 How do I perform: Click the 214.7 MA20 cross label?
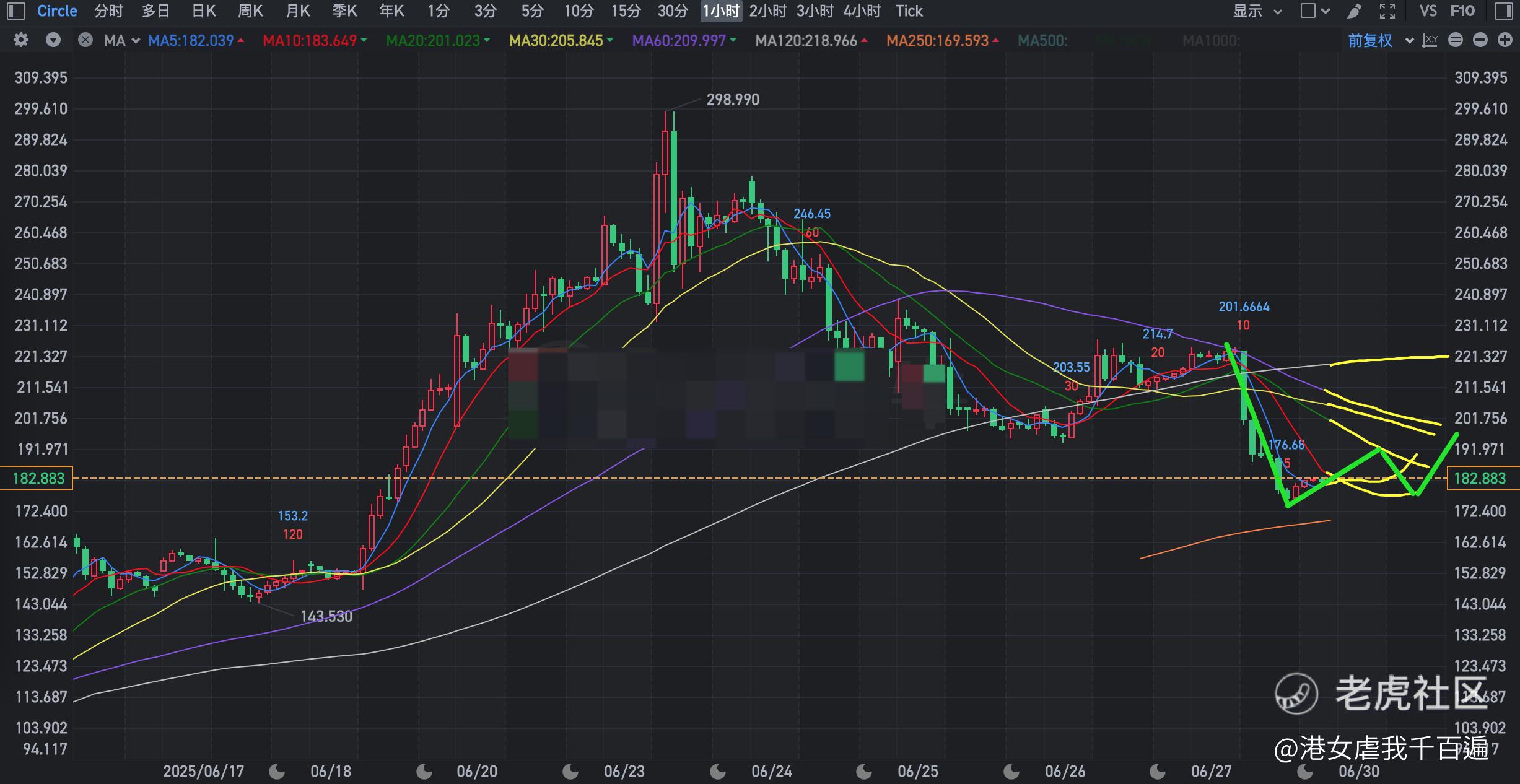point(1157,334)
